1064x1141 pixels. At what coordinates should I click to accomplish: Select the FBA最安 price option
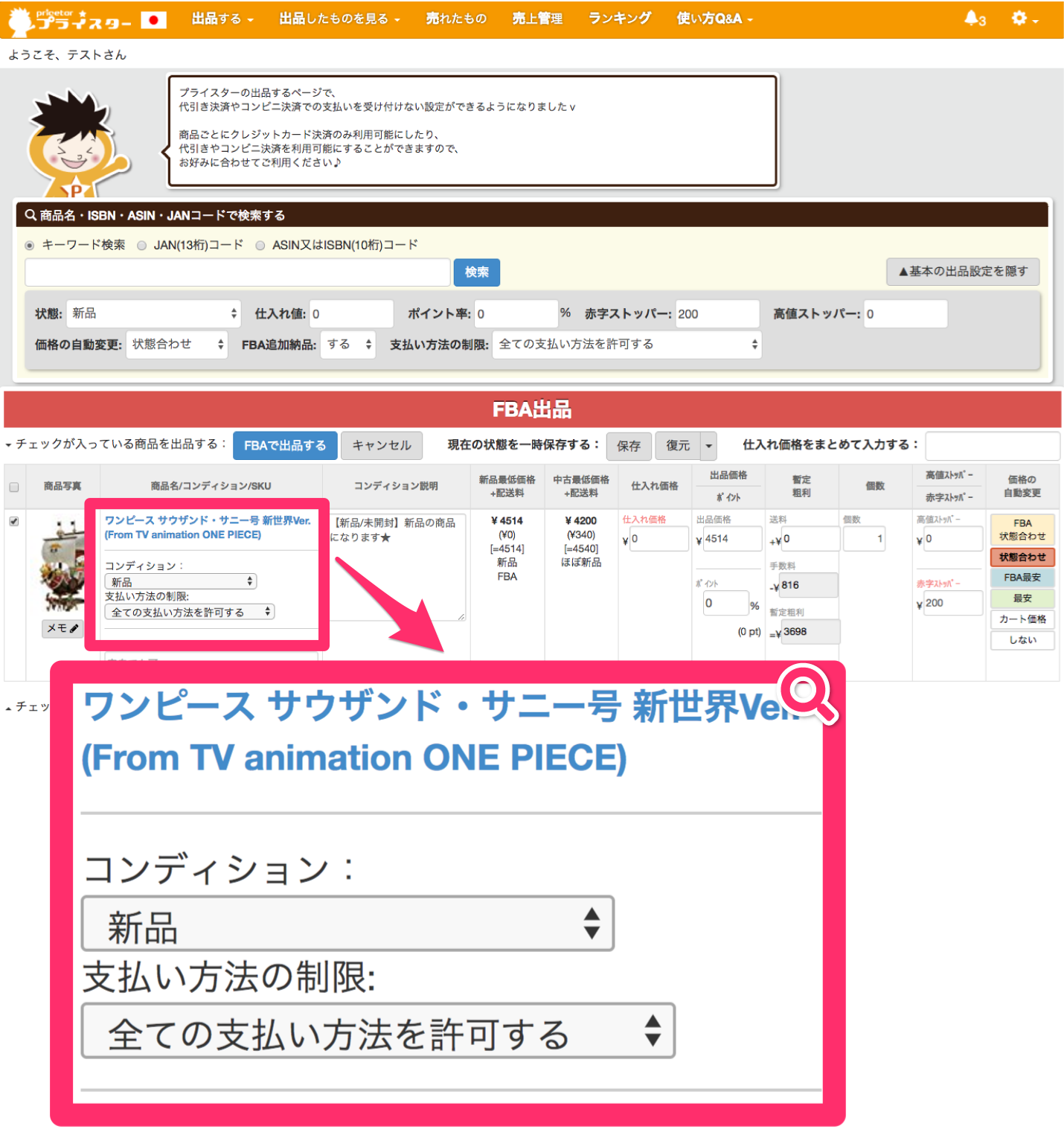pos(1022,578)
